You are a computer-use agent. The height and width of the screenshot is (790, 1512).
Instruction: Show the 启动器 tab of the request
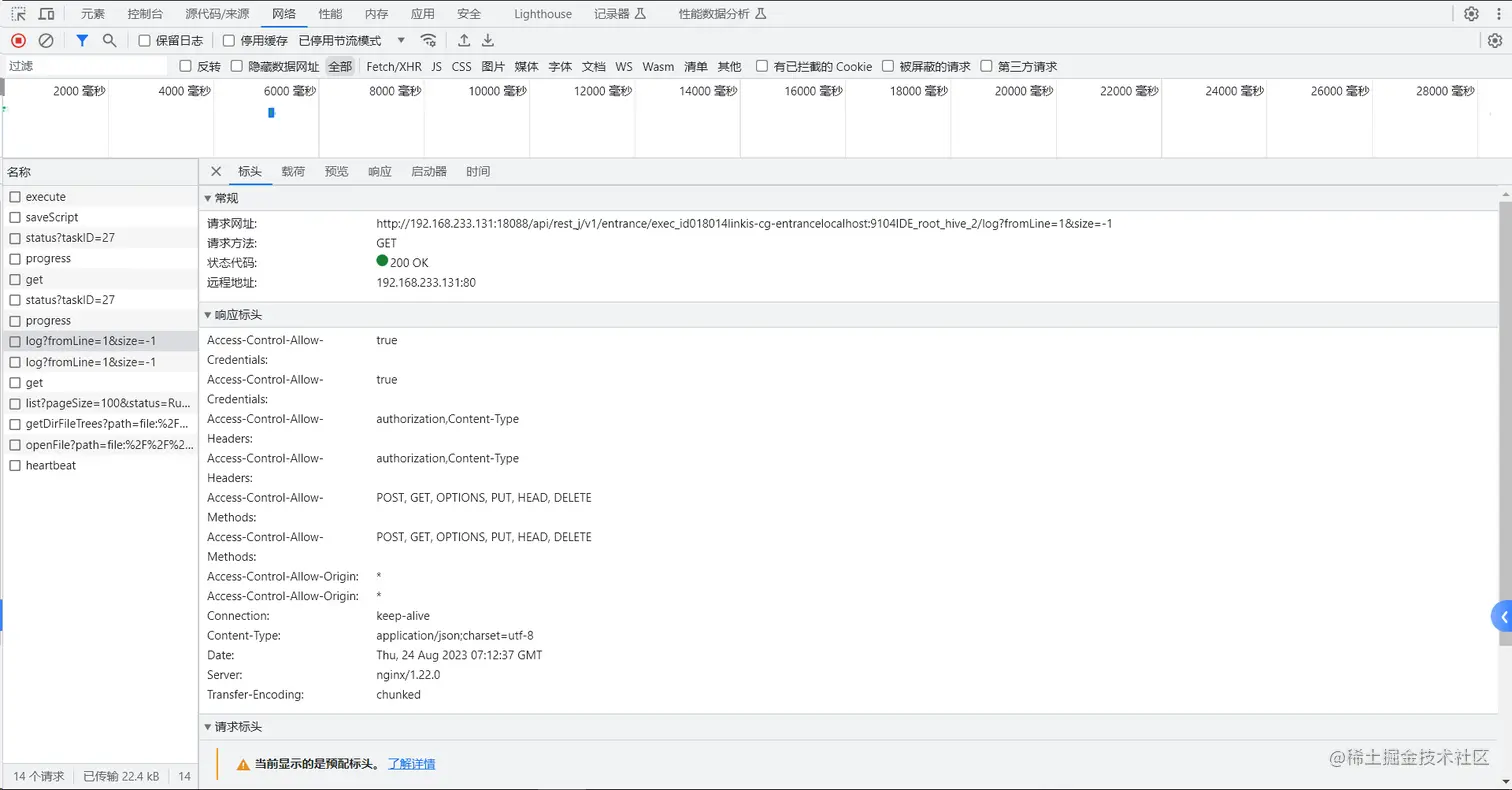(x=429, y=172)
